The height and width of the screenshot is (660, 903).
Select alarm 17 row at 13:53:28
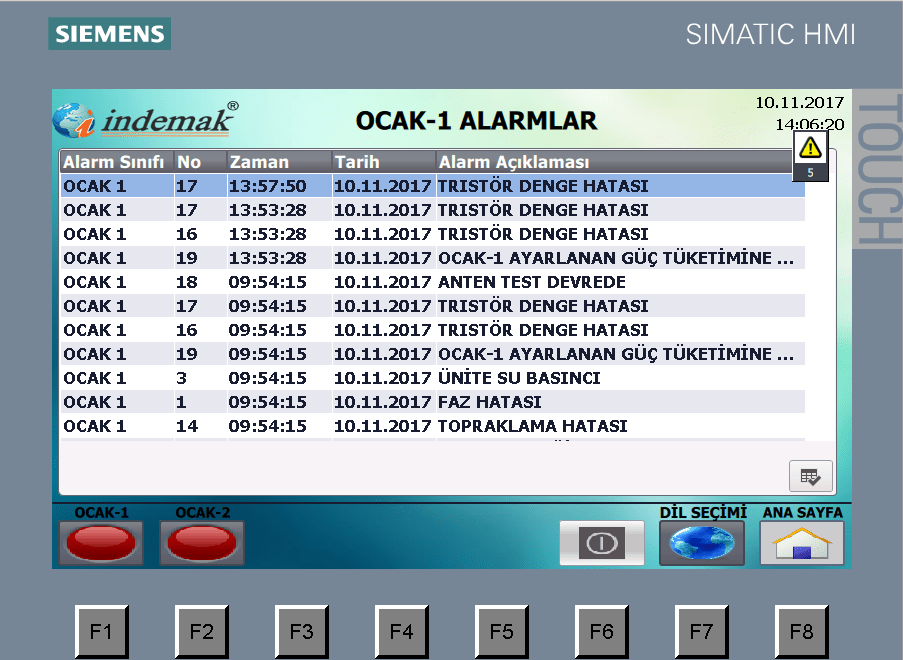[x=432, y=210]
